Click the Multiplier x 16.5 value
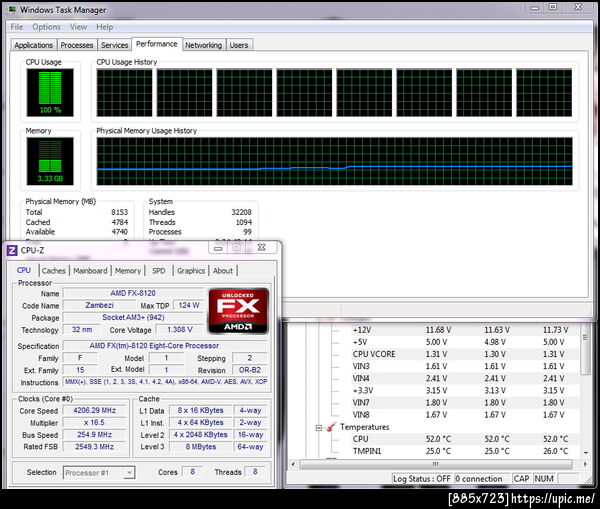600x509 pixels. point(95,423)
